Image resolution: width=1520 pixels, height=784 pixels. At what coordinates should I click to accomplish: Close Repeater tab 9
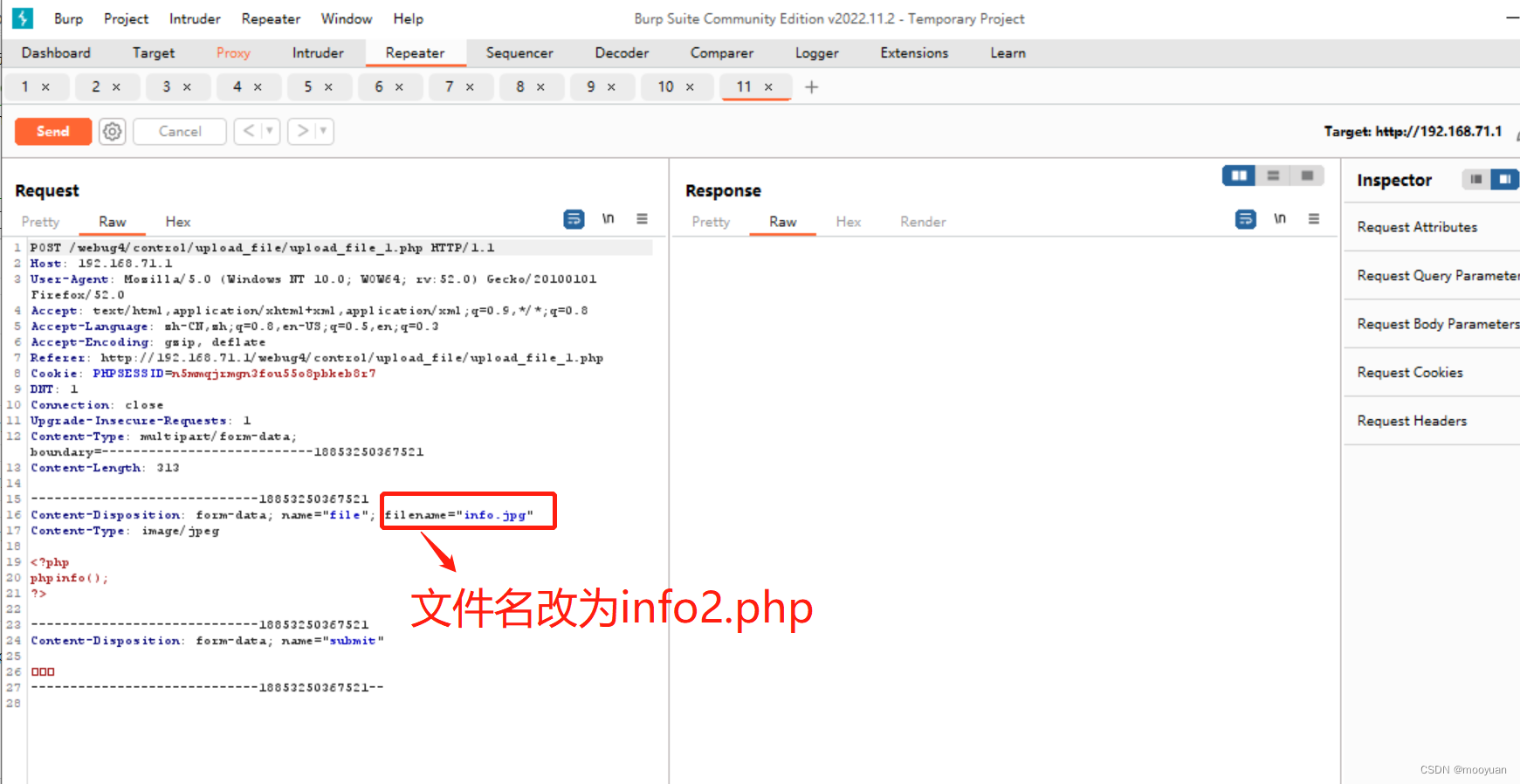611,87
